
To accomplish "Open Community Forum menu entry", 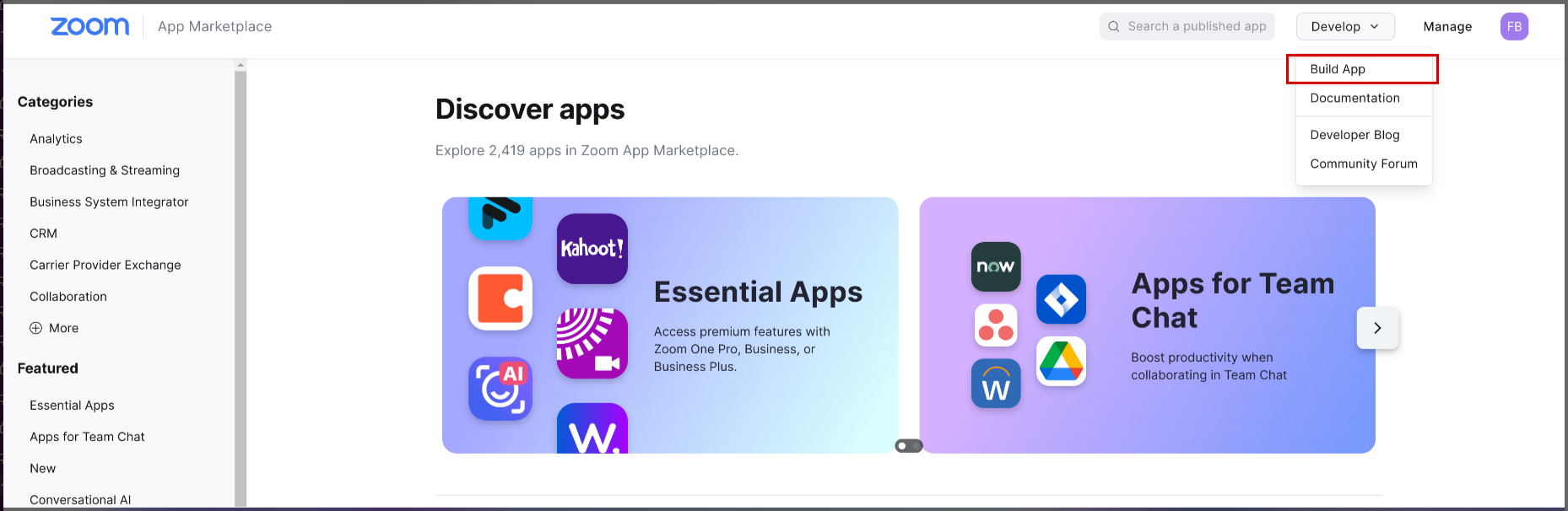I will coord(1364,164).
